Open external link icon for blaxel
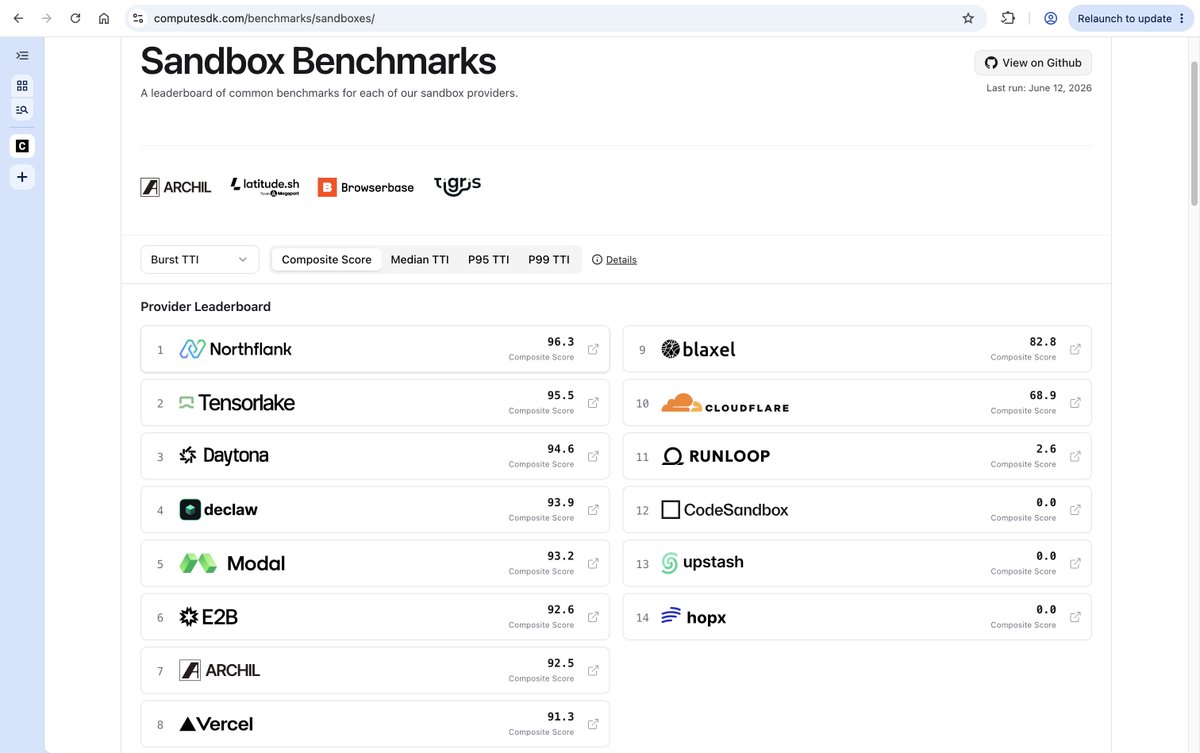The width and height of the screenshot is (1200, 753). click(1075, 349)
